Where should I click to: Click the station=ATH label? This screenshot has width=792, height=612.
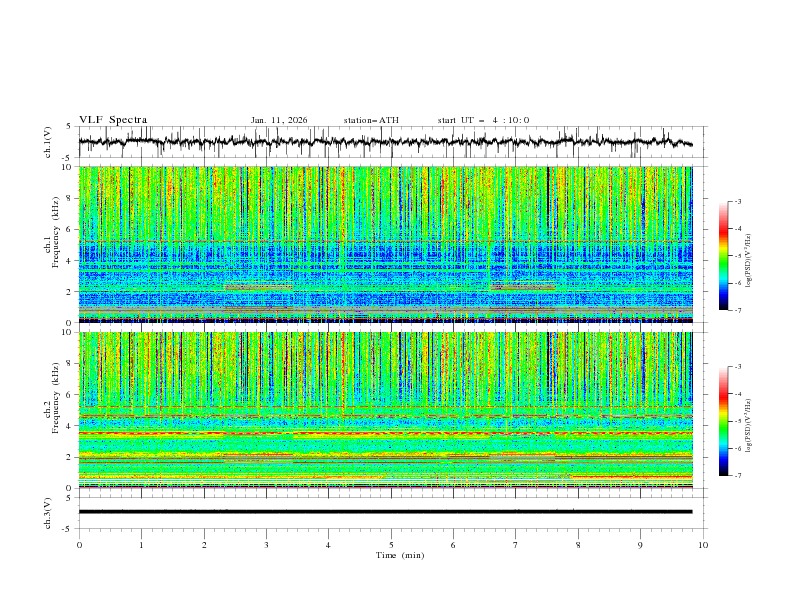click(x=371, y=120)
